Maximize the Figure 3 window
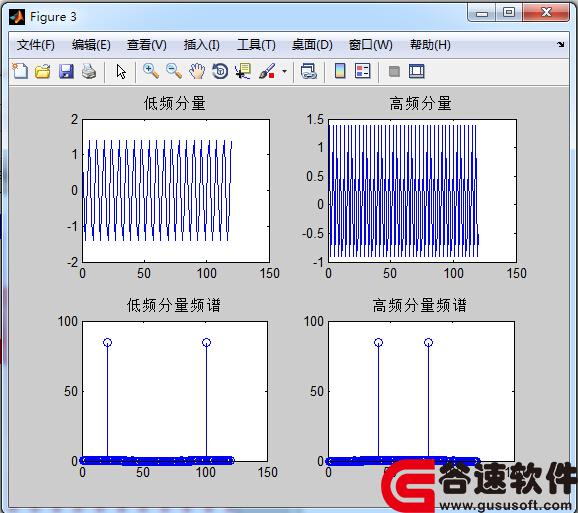The height and width of the screenshot is (513, 578). tap(509, 13)
